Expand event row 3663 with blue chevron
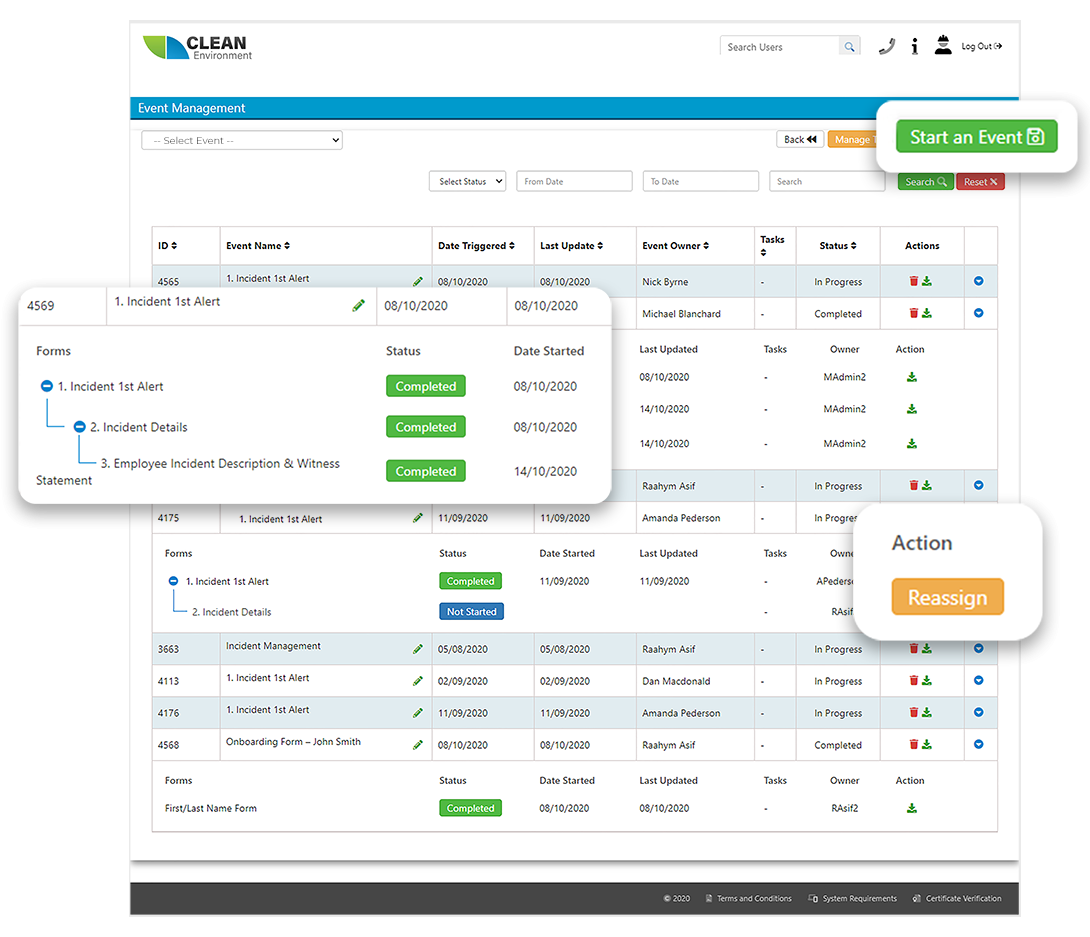 [x=979, y=648]
